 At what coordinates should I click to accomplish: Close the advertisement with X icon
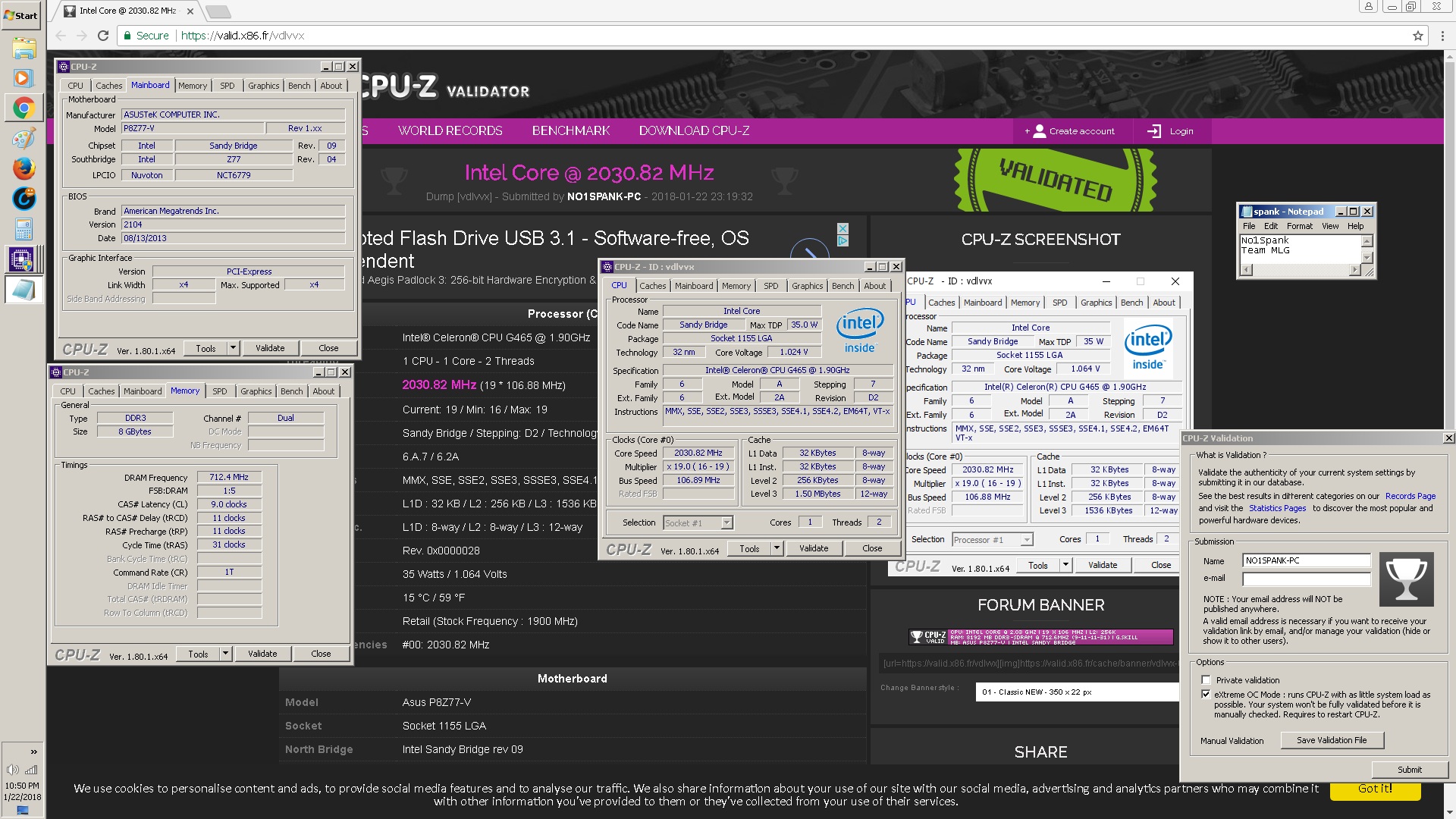point(843,228)
